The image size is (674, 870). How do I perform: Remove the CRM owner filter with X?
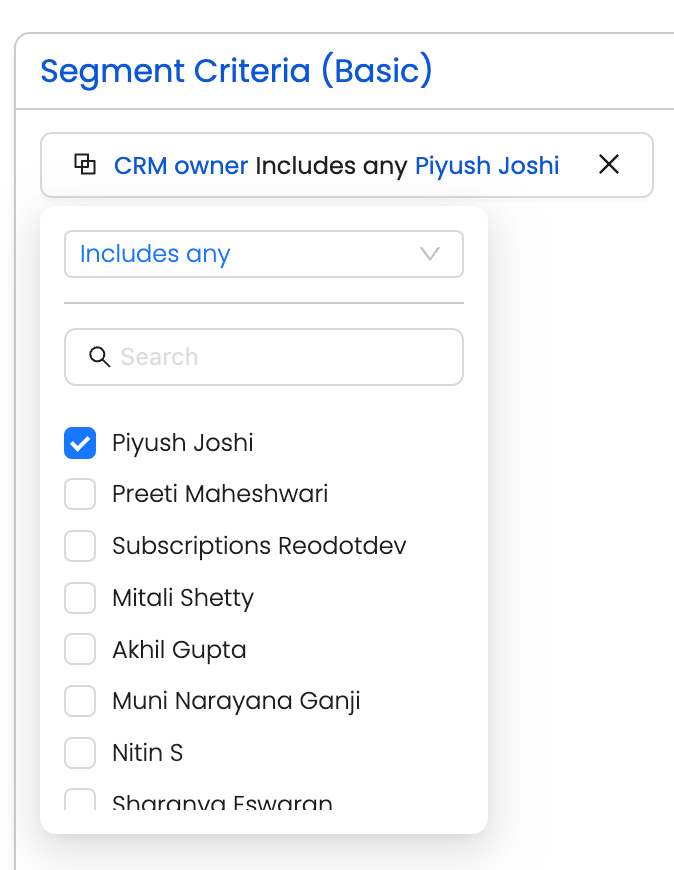pyautogui.click(x=609, y=165)
